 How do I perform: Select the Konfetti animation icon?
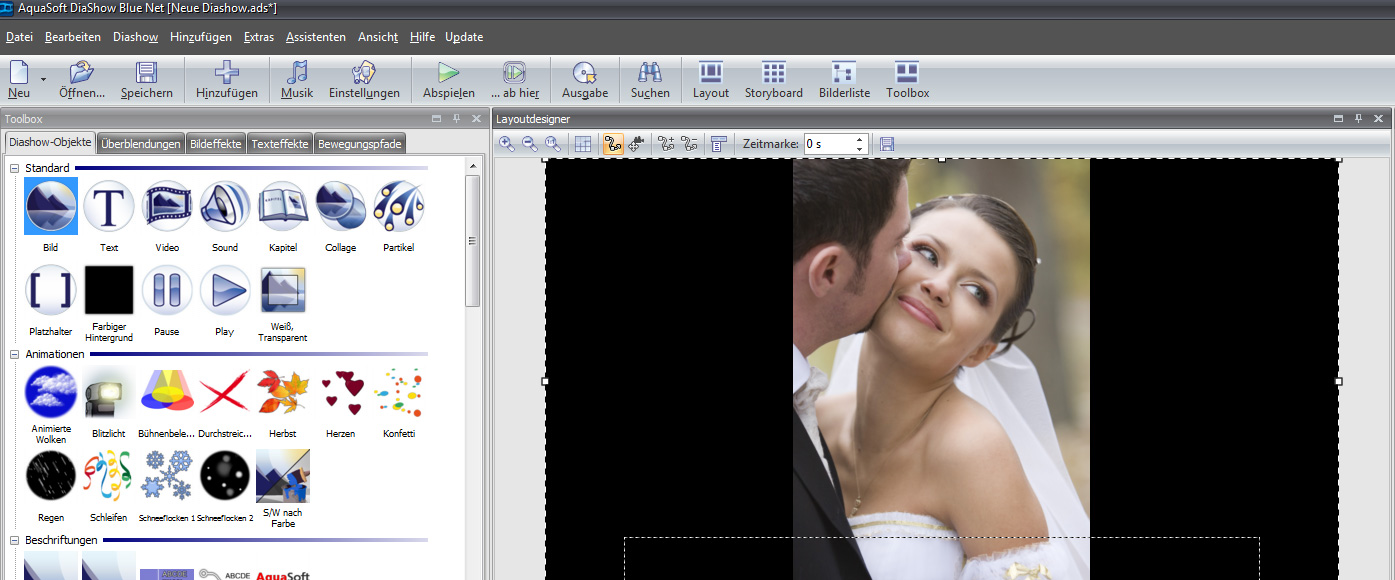(398, 392)
